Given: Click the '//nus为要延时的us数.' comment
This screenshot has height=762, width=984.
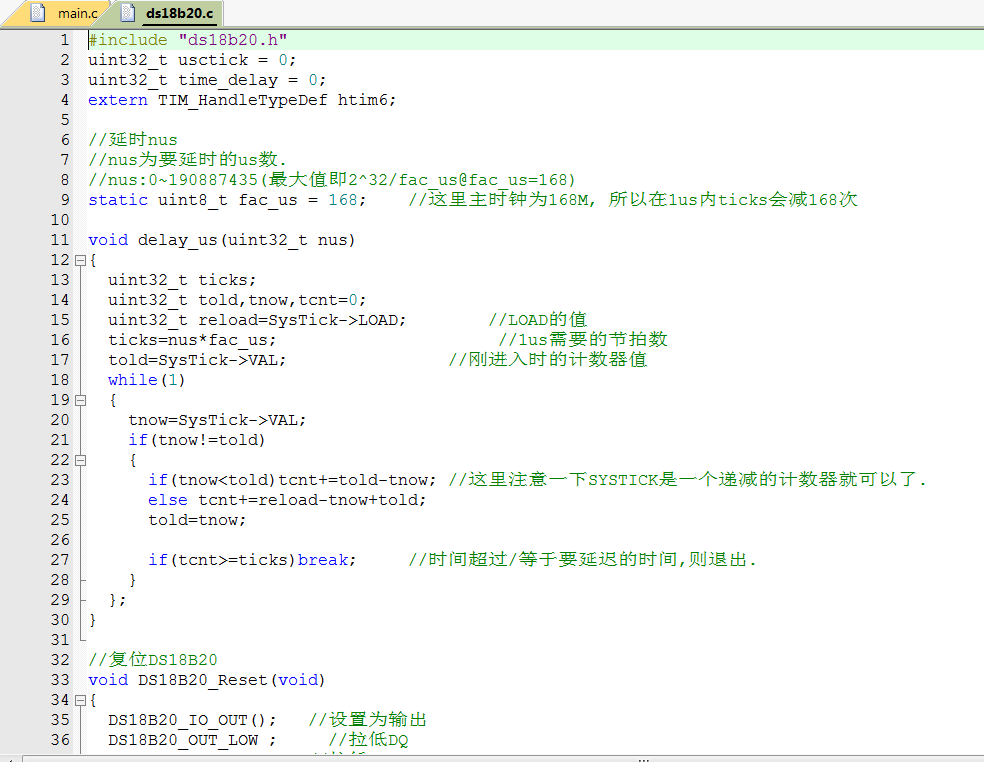Looking at the screenshot, I should click(x=188, y=160).
